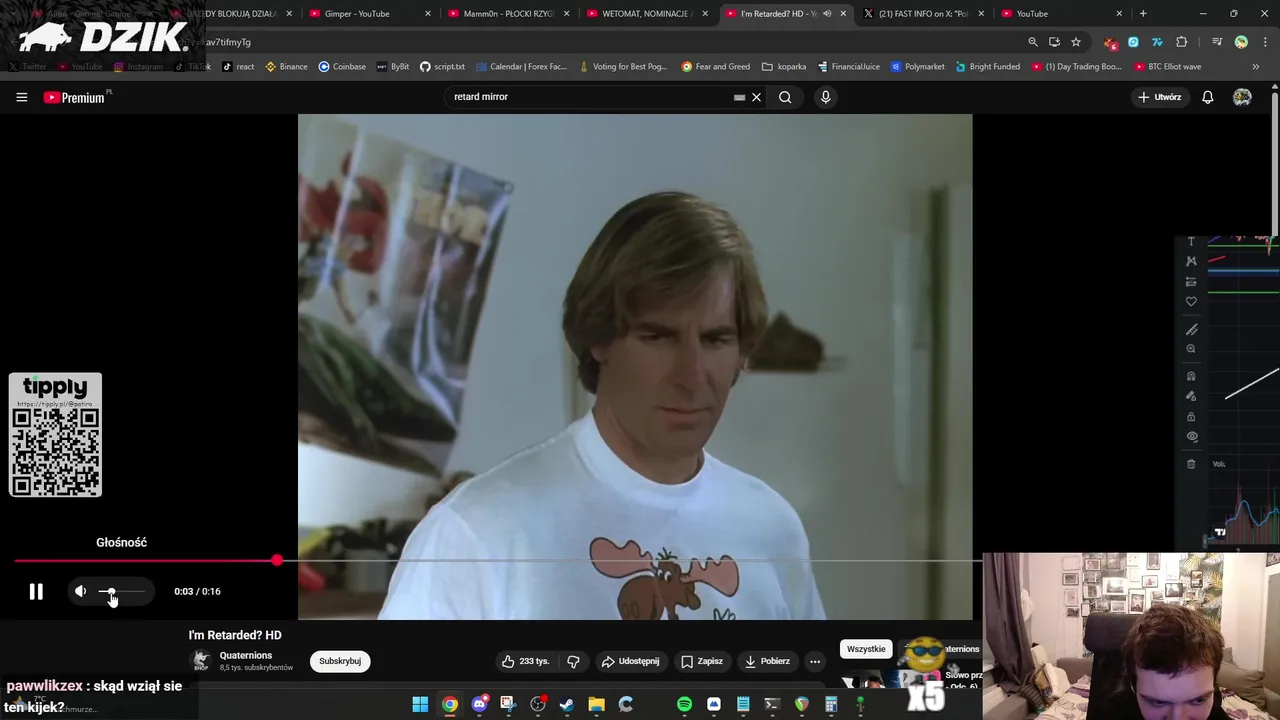Click the Udostępnij share button

click(630, 661)
